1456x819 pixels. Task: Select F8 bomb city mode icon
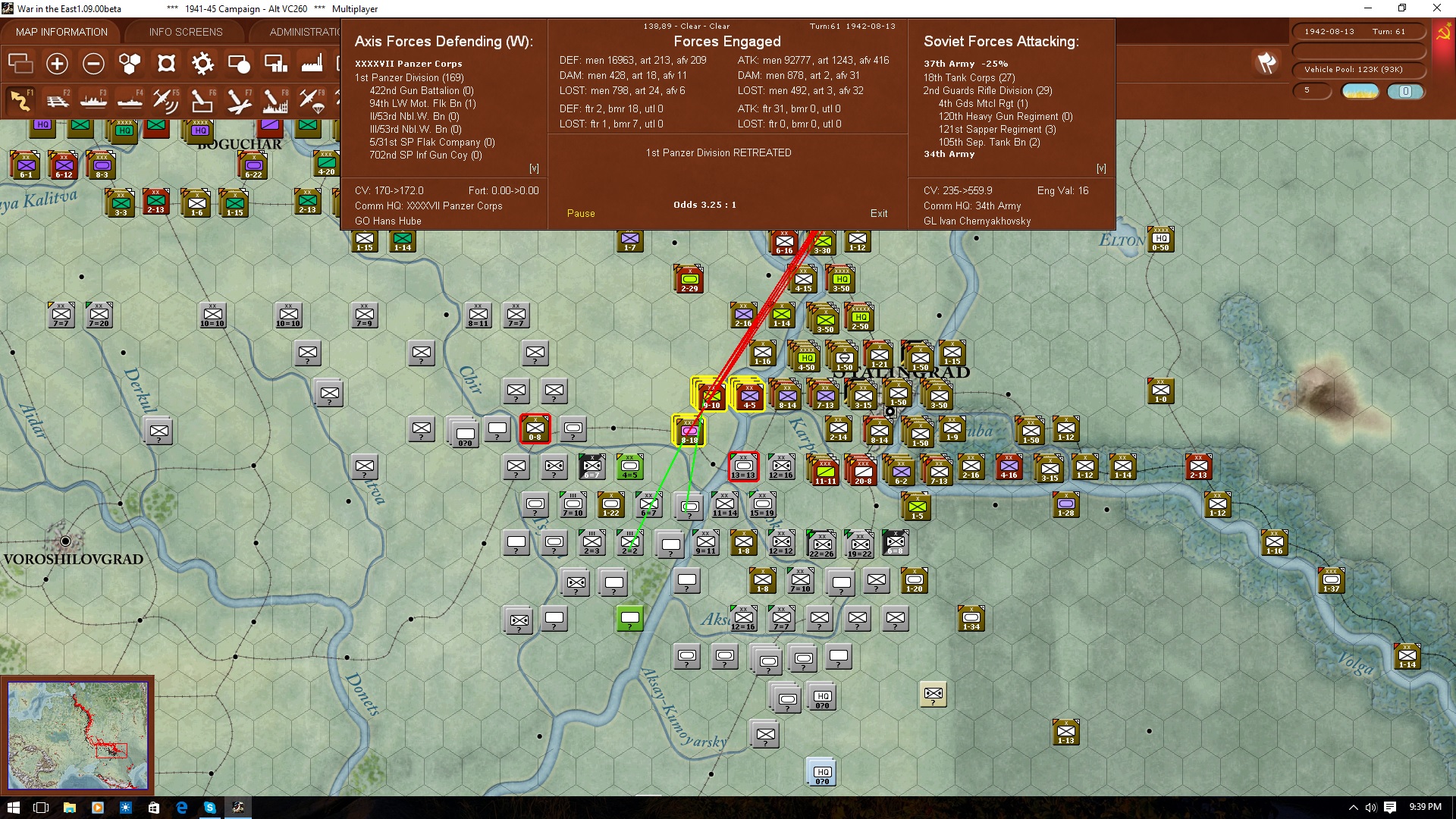pos(275,101)
